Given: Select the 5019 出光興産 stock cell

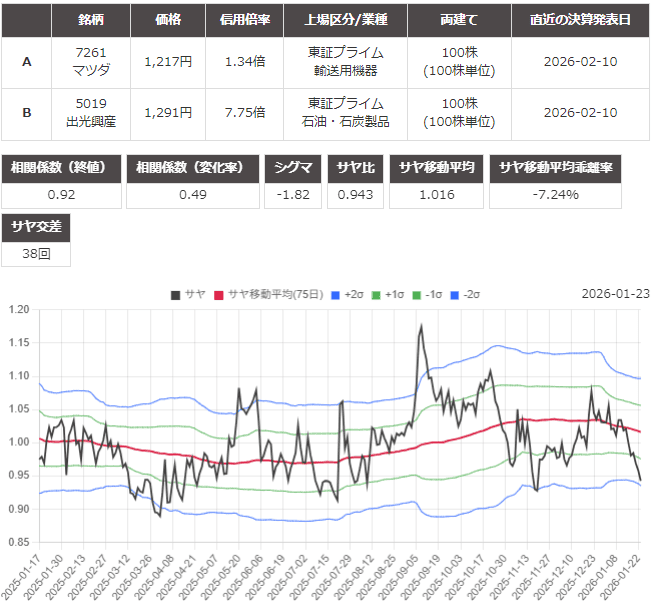Looking at the screenshot, I should pyautogui.click(x=90, y=113).
